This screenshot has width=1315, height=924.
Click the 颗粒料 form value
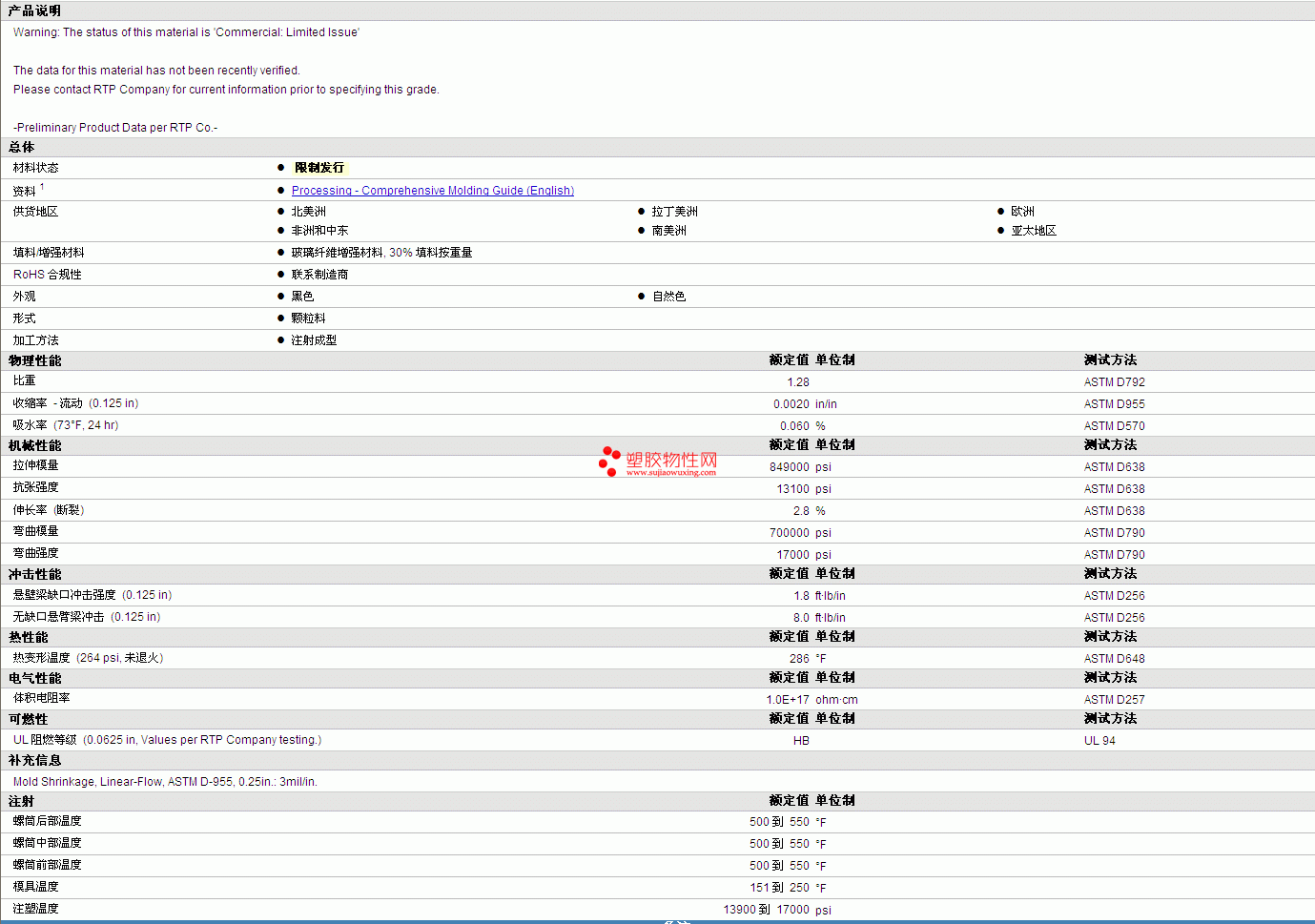click(x=309, y=318)
